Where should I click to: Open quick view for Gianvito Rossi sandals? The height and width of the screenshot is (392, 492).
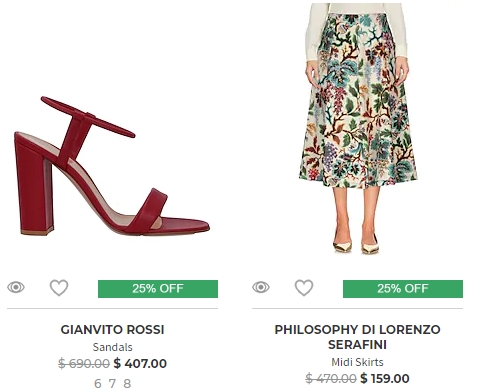pos(16,287)
